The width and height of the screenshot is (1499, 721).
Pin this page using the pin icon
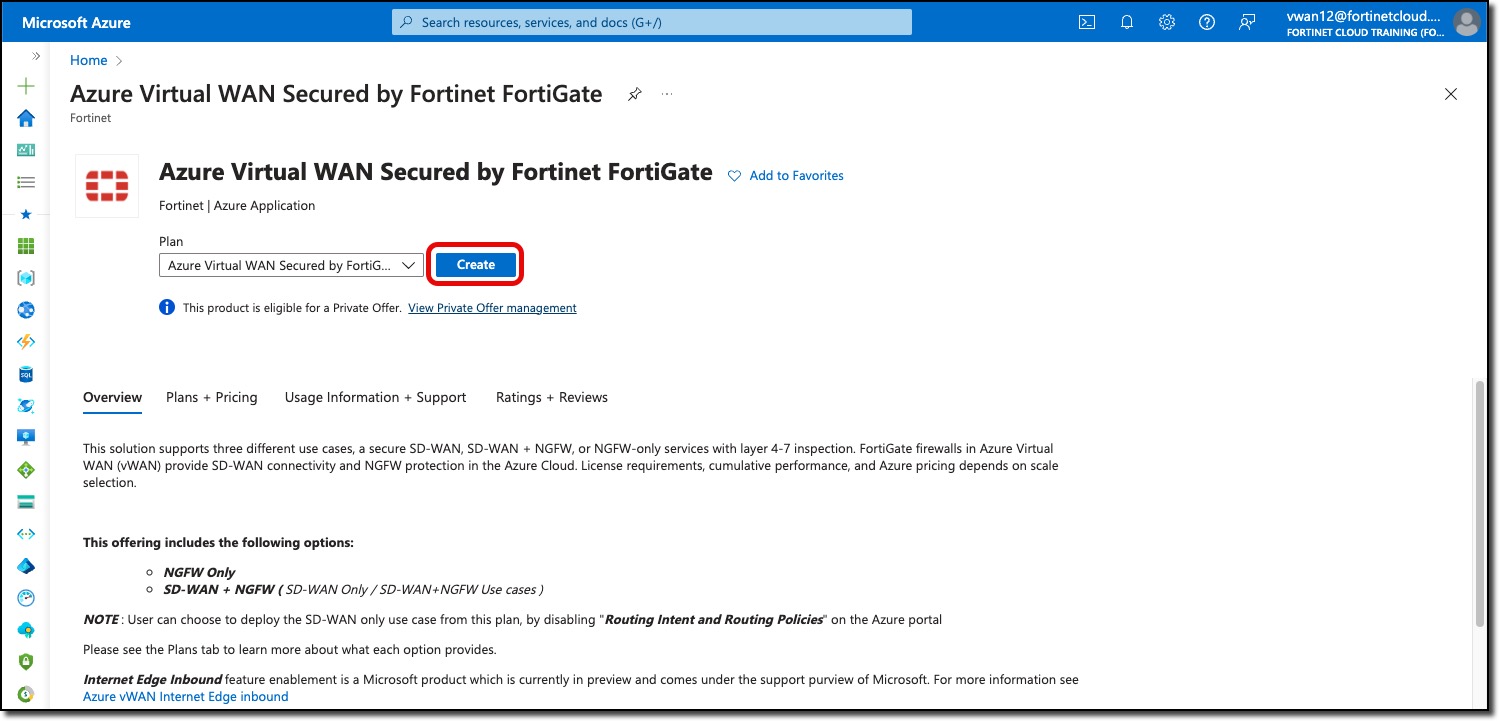tap(634, 94)
